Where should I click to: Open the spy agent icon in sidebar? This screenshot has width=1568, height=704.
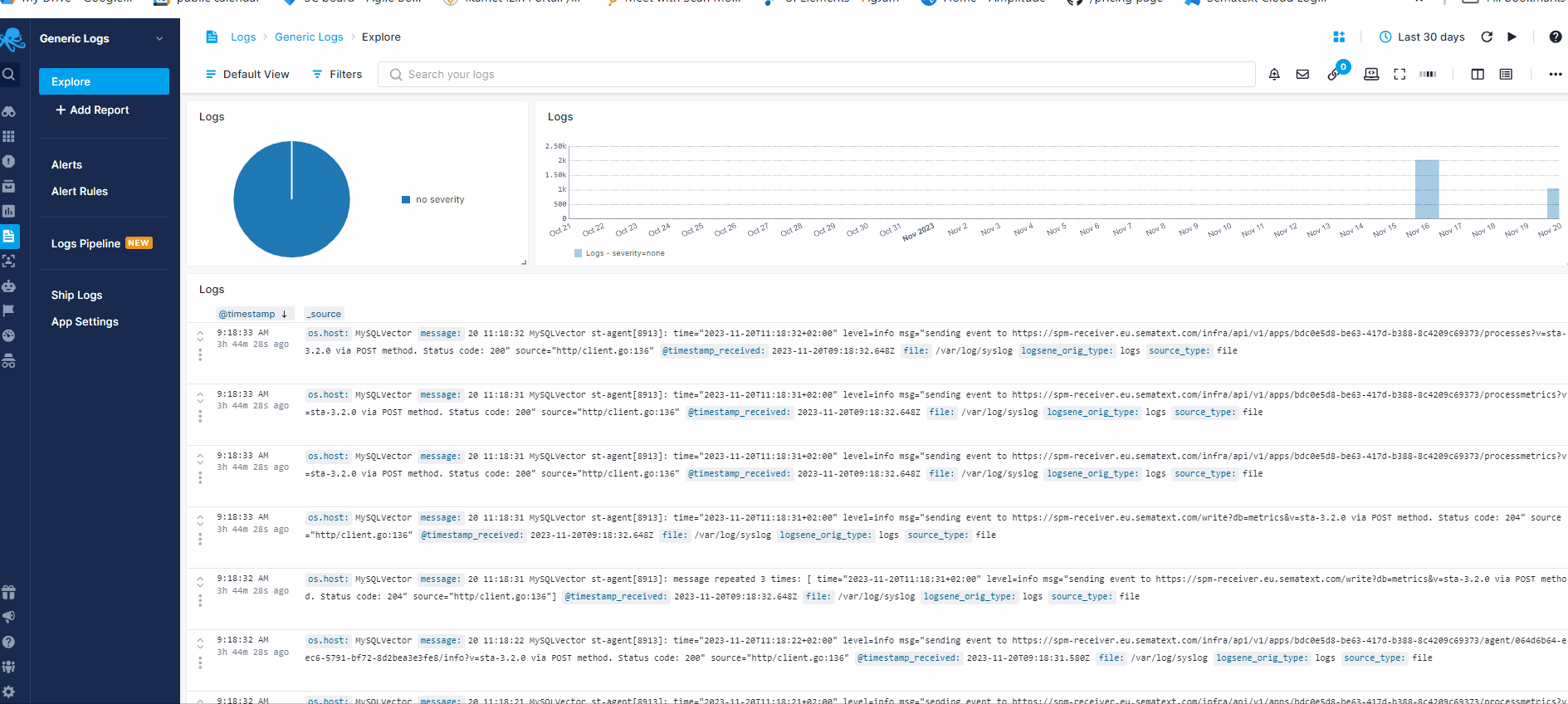(8, 361)
